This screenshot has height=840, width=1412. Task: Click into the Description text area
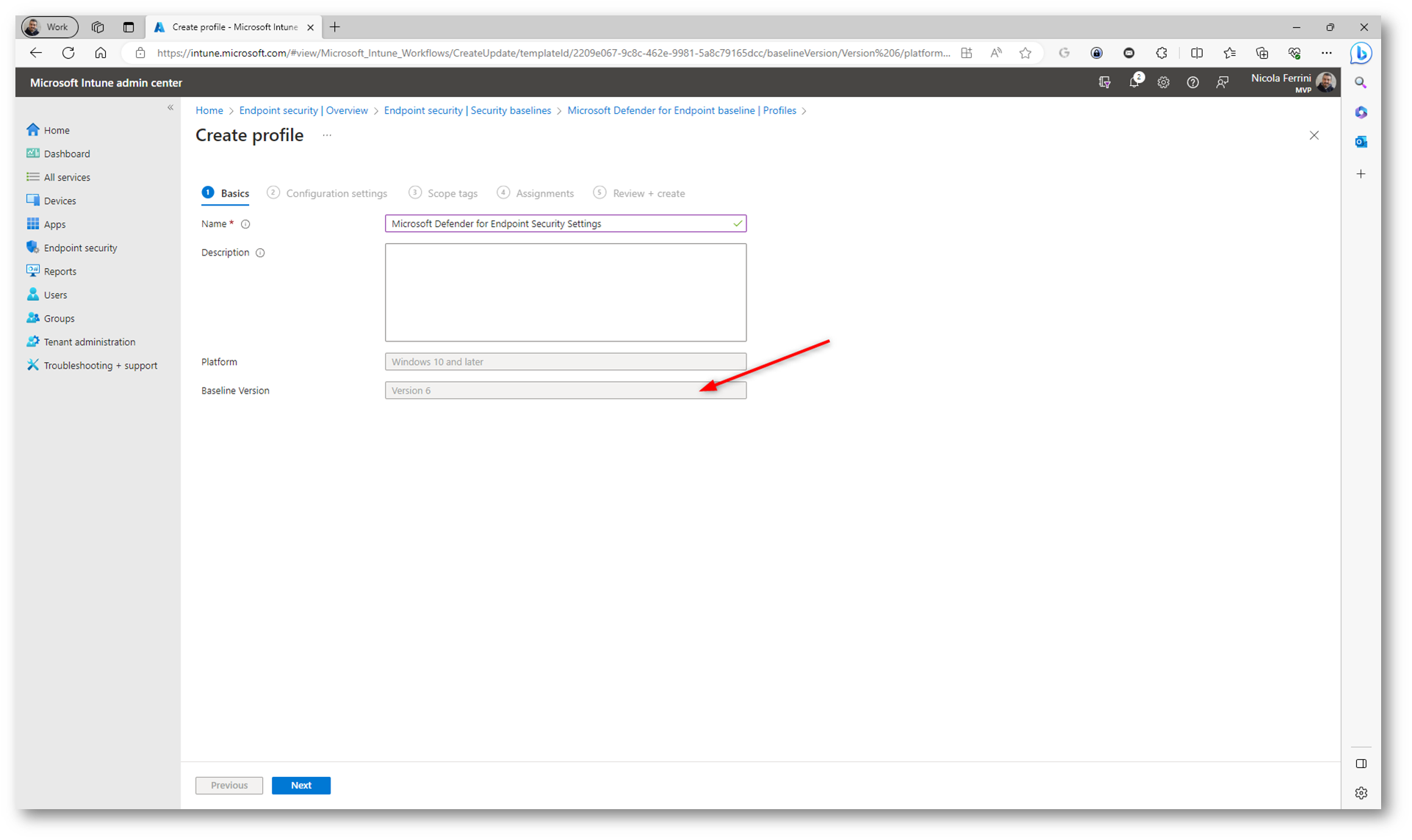click(566, 292)
